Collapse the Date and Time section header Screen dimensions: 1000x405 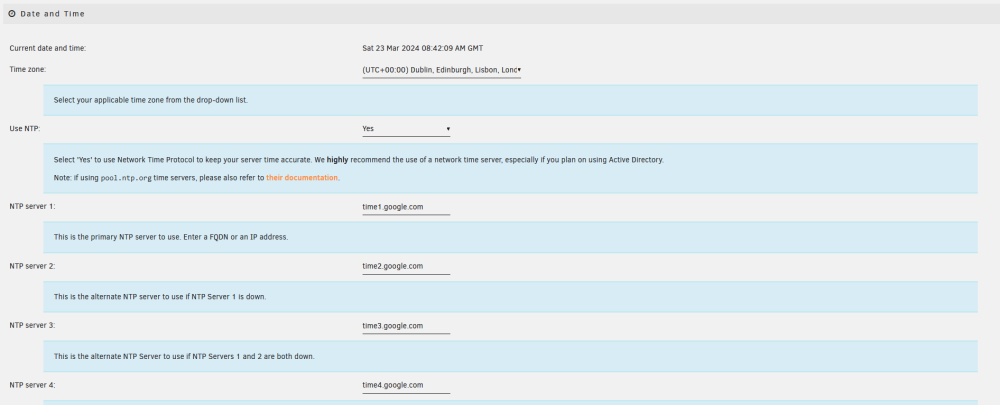click(x=501, y=13)
